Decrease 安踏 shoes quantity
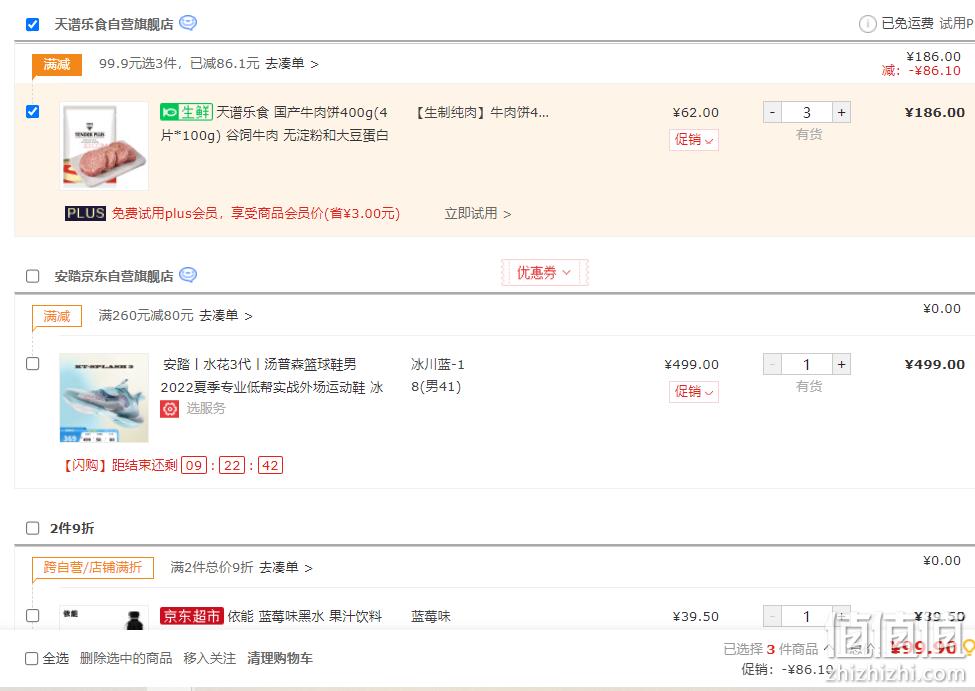The height and width of the screenshot is (691, 975). (772, 364)
